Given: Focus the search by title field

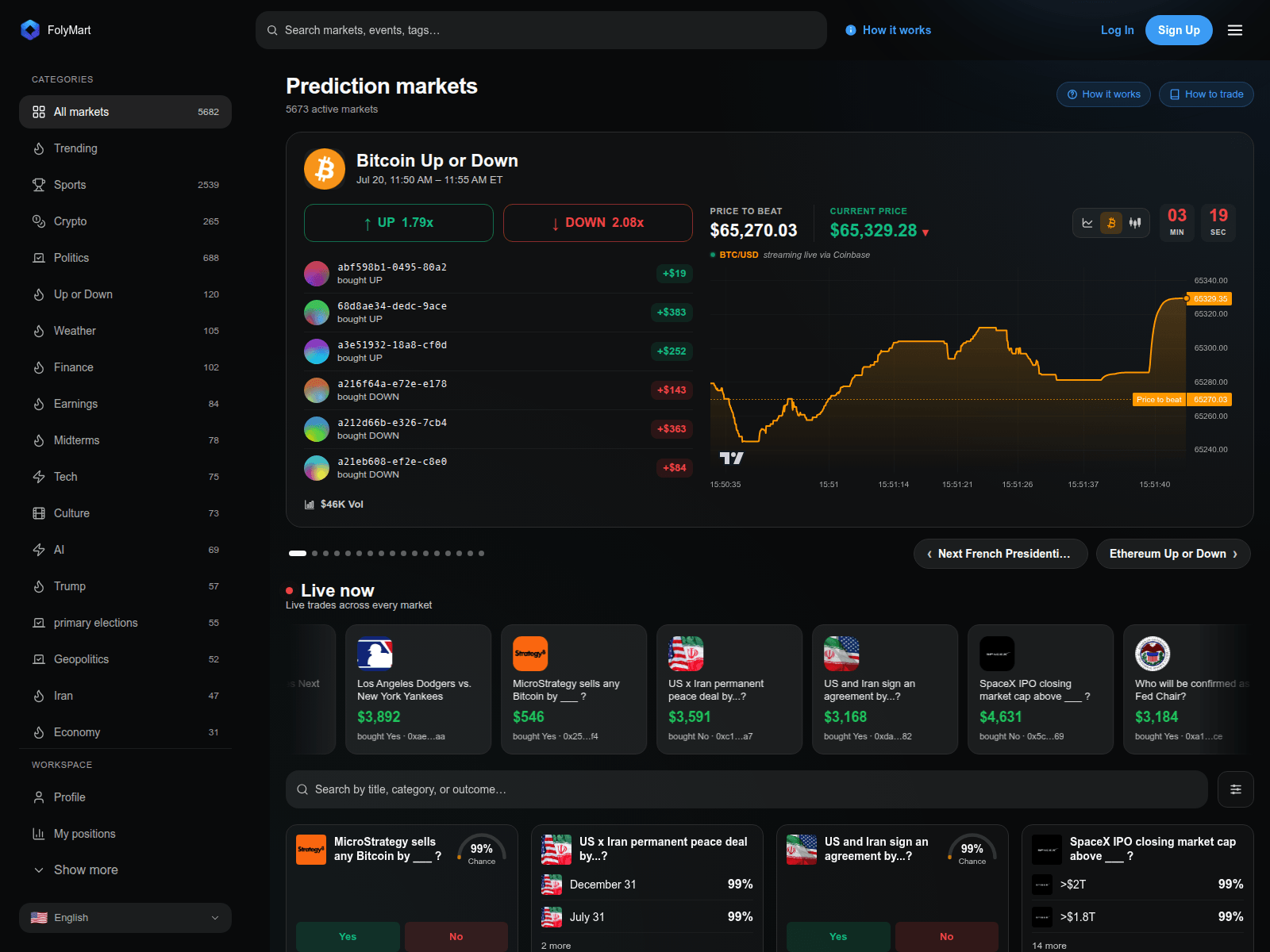Looking at the screenshot, I should [747, 789].
